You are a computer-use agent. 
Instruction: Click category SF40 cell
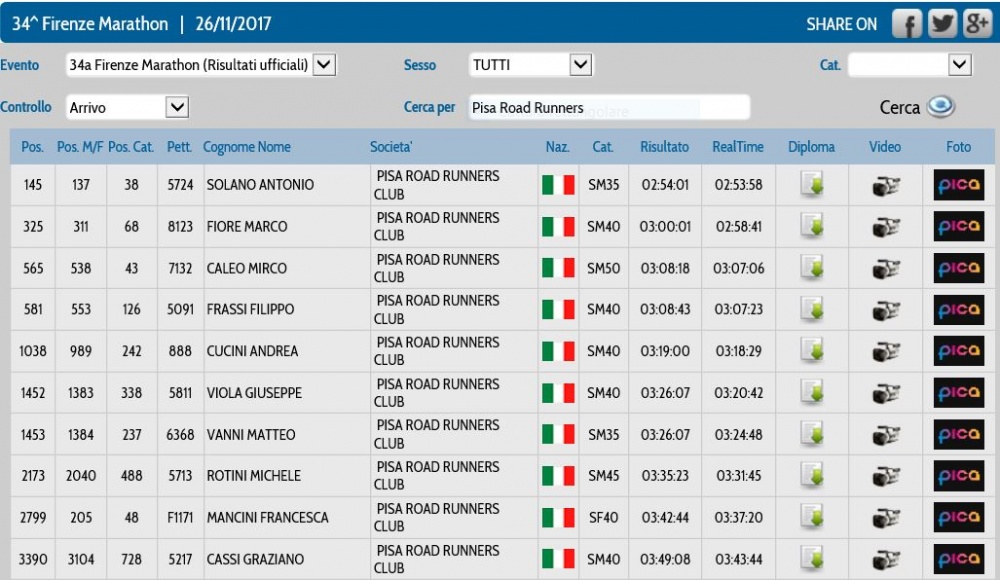click(x=603, y=517)
